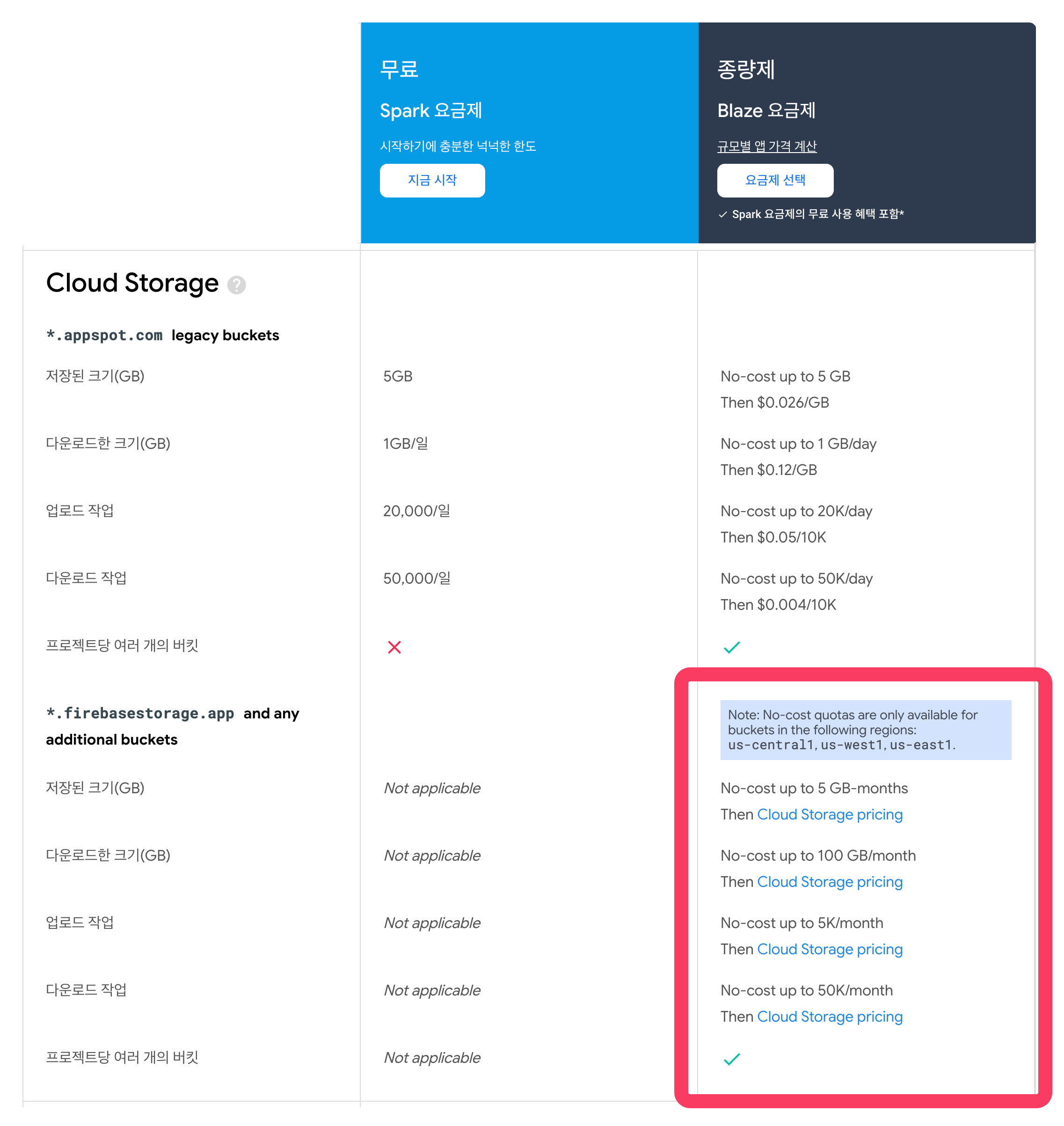Viewport: 1064px width, 1126px height.
Task: Click the 'Then $0.05/10K' price
Action: point(773,538)
